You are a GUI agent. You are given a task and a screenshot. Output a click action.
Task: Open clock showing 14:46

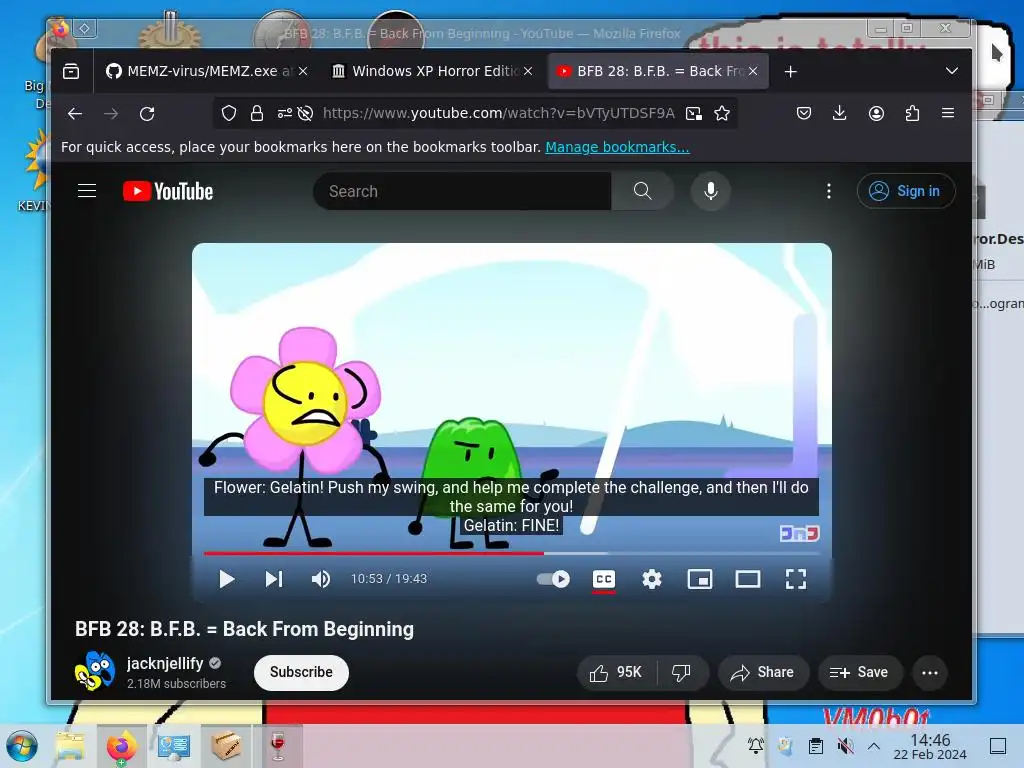click(x=930, y=746)
